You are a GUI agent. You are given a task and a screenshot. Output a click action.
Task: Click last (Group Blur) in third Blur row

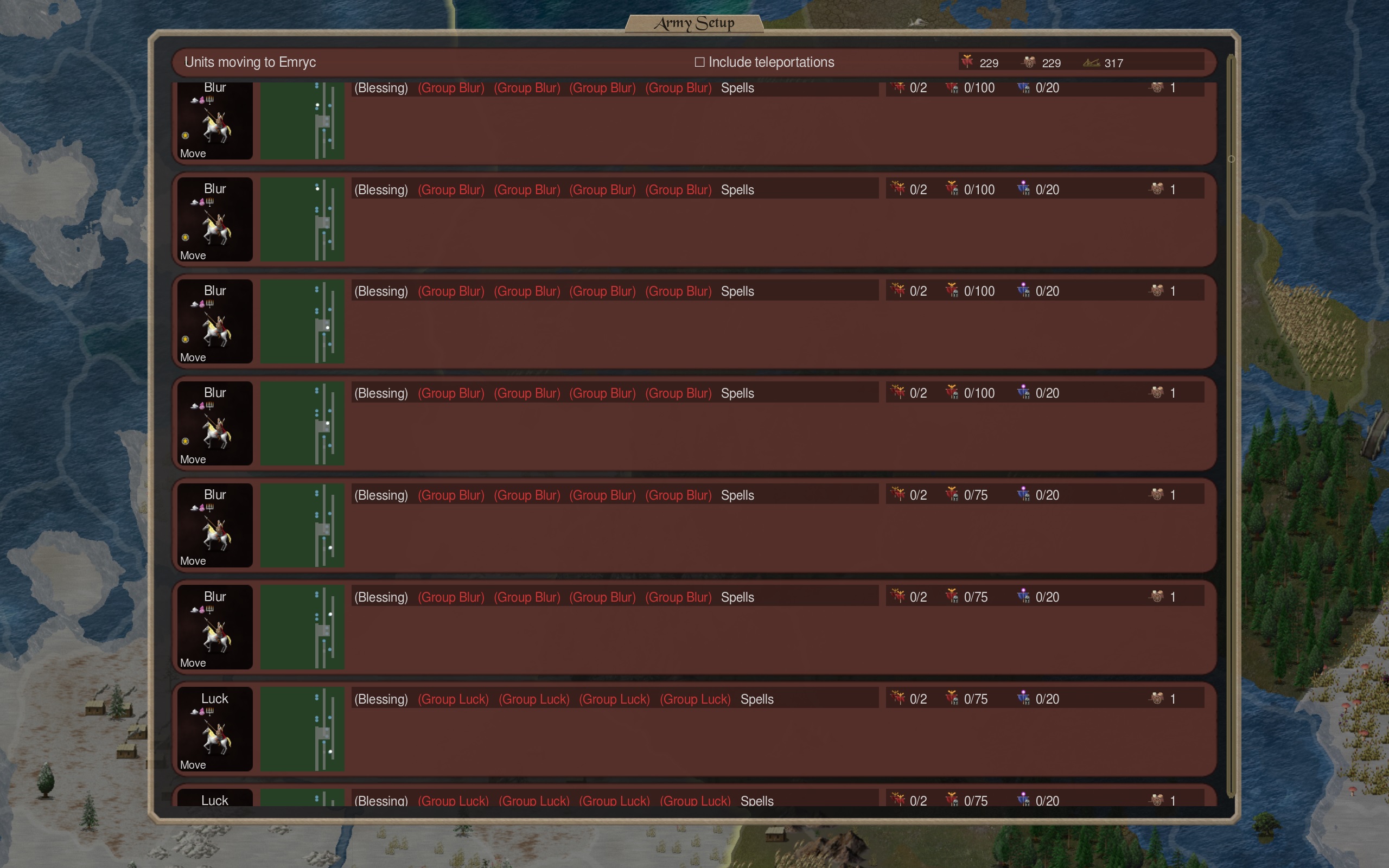[x=678, y=291]
